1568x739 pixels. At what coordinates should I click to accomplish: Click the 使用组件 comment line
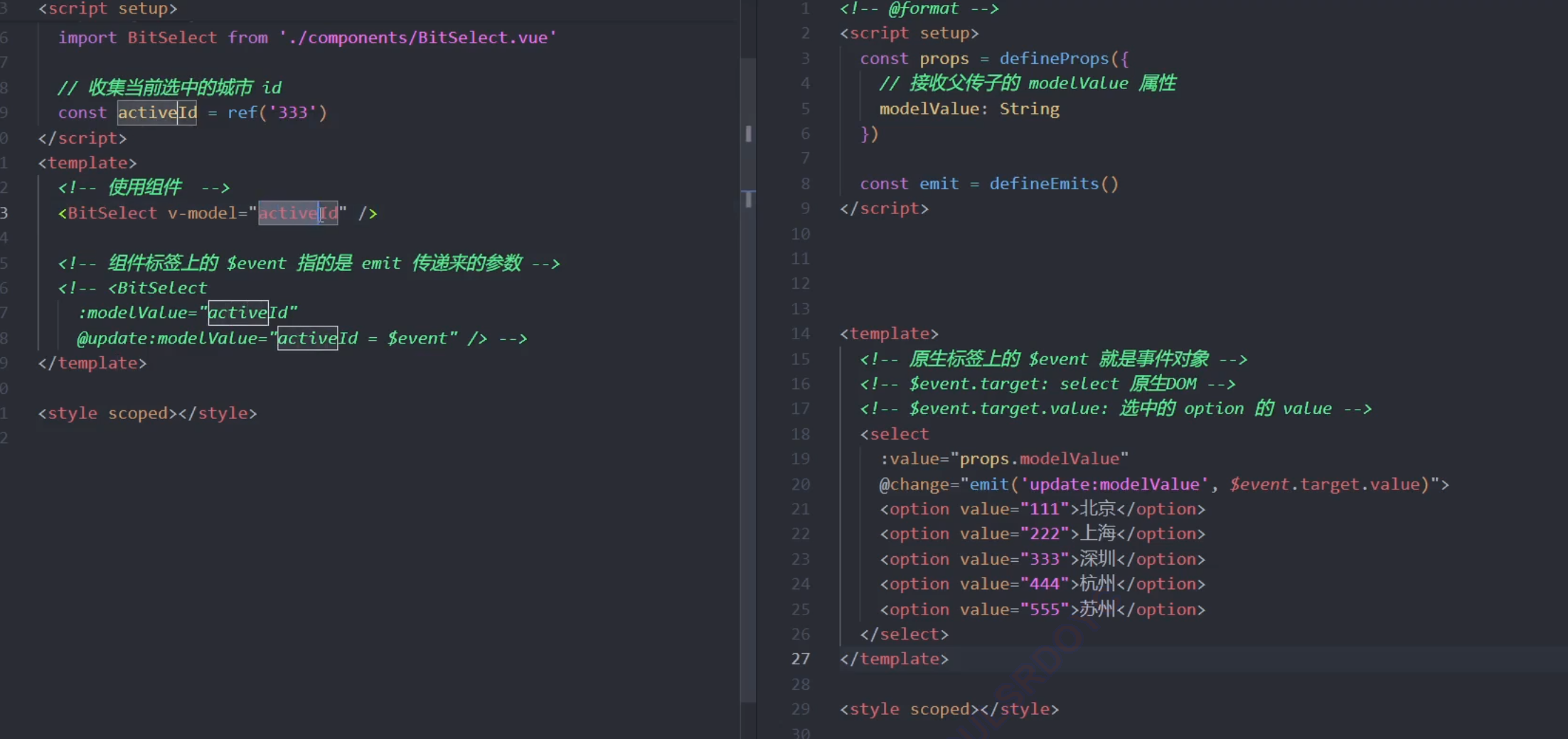click(144, 188)
